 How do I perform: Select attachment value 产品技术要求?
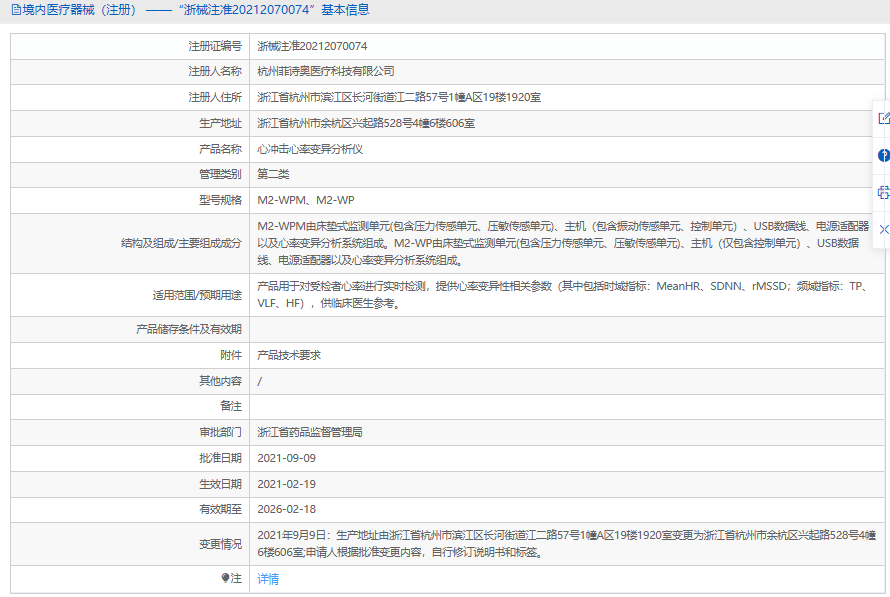pos(289,355)
